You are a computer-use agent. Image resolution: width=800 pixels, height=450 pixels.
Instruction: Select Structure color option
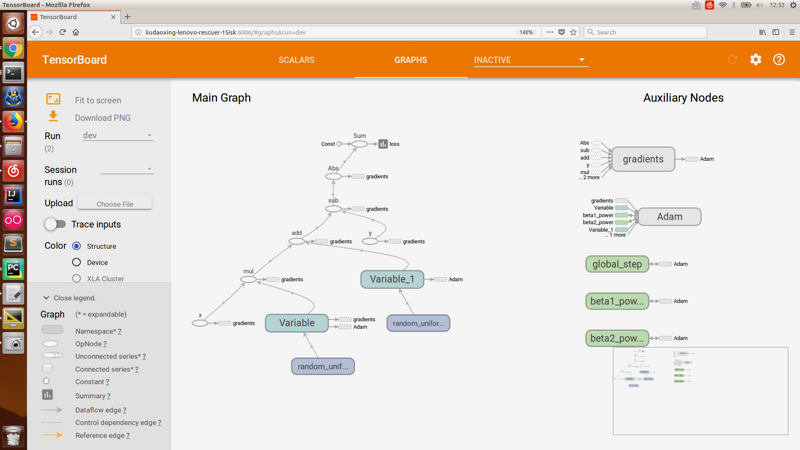[77, 246]
